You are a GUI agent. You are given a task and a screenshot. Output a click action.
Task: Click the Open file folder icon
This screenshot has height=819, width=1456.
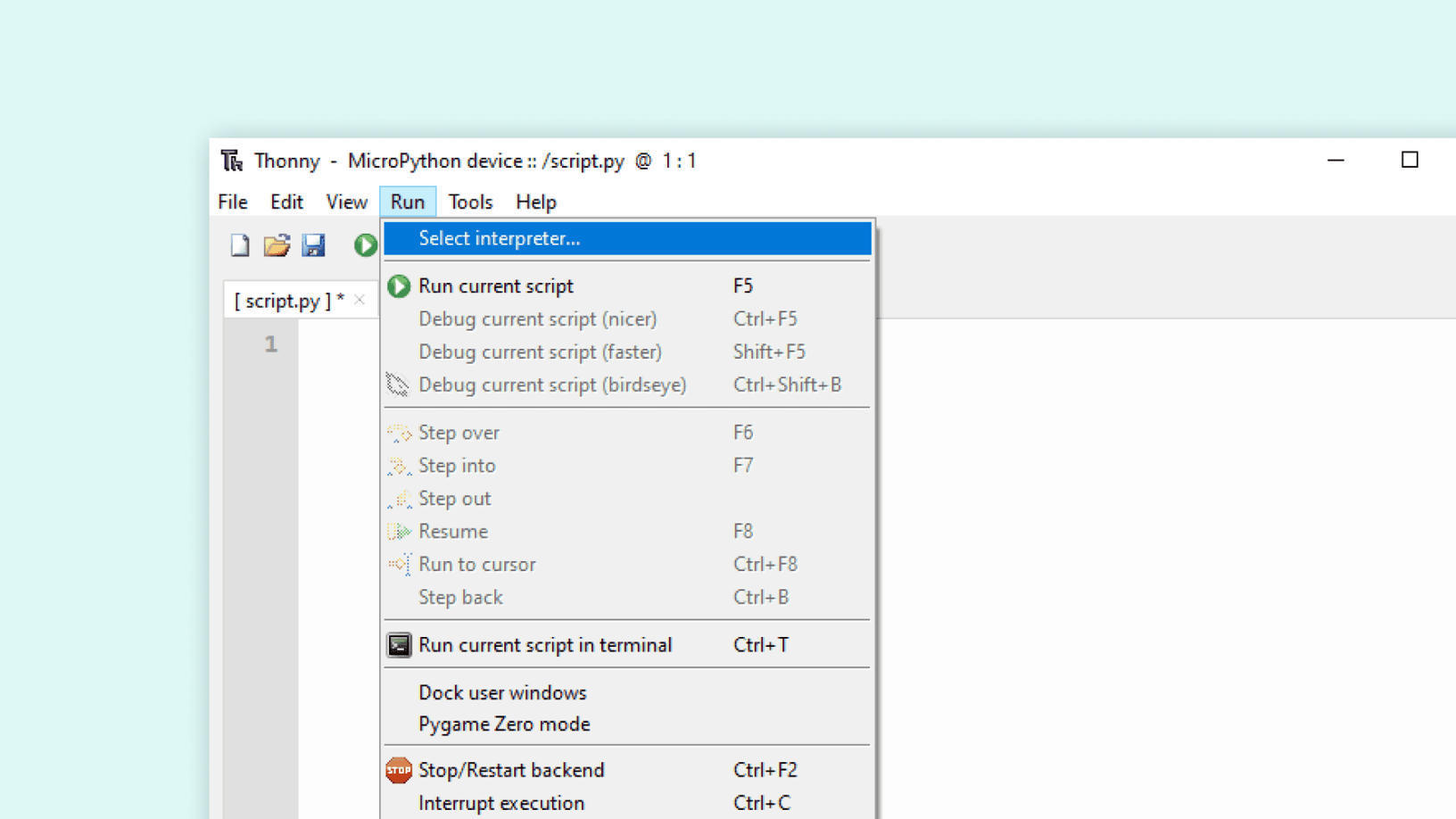click(x=277, y=245)
